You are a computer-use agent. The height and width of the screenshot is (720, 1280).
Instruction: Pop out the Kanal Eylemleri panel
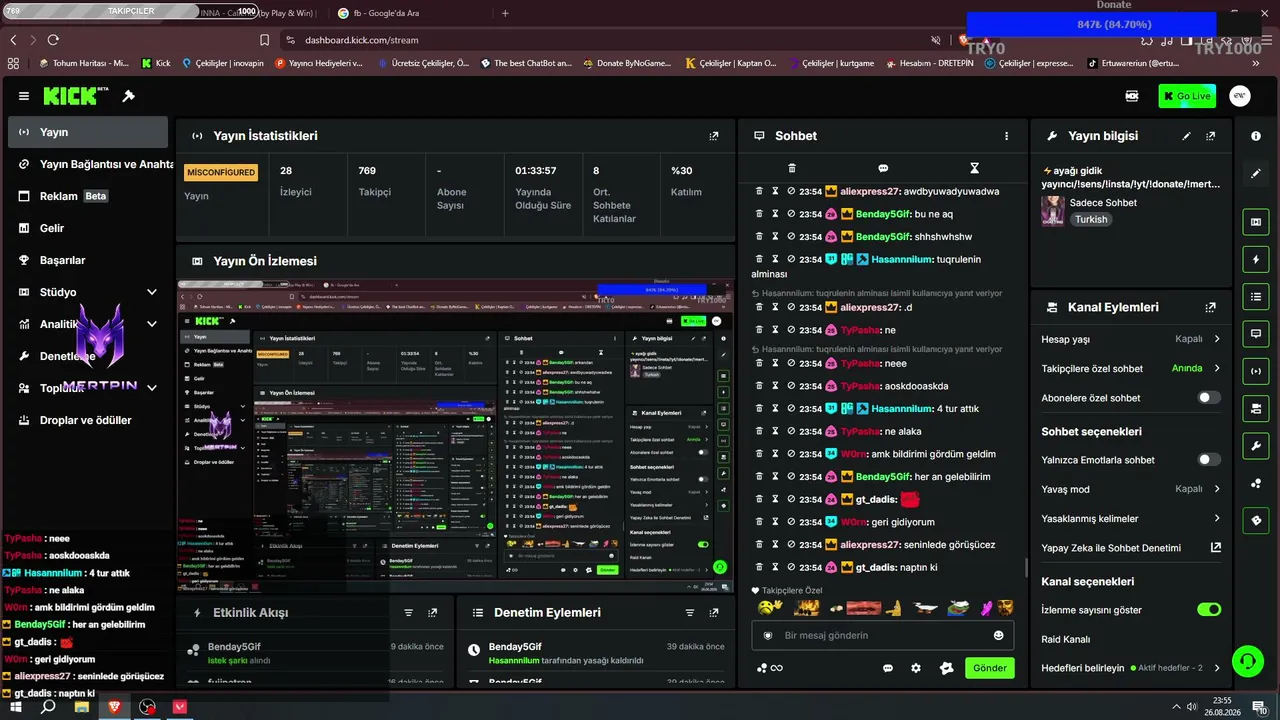click(x=1211, y=308)
